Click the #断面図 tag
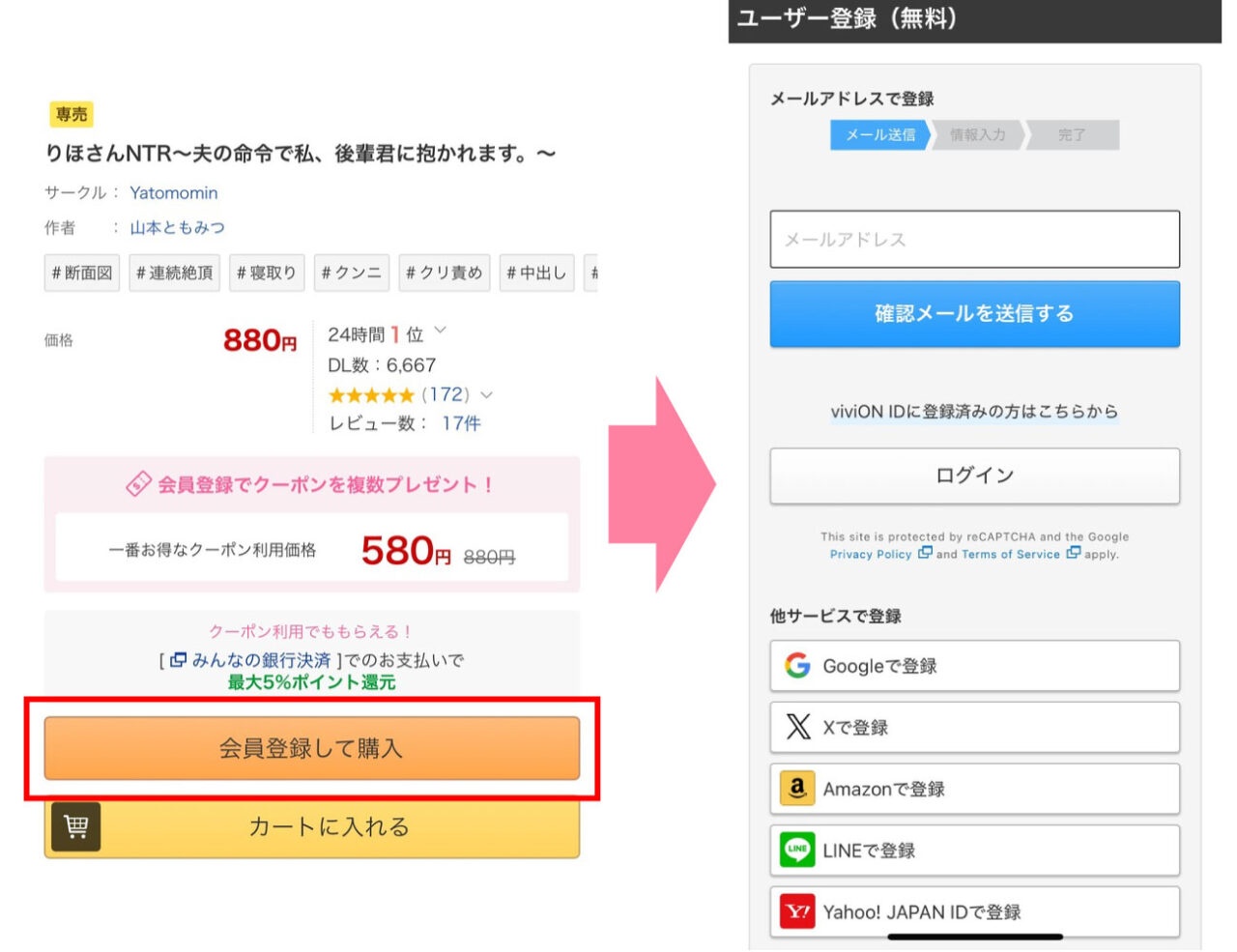Image resolution: width=1237 pixels, height=952 pixels. [x=82, y=274]
